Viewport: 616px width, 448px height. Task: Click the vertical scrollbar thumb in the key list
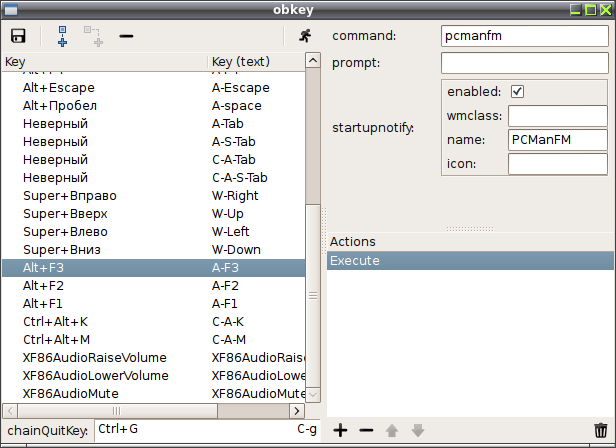pyautogui.click(x=313, y=296)
